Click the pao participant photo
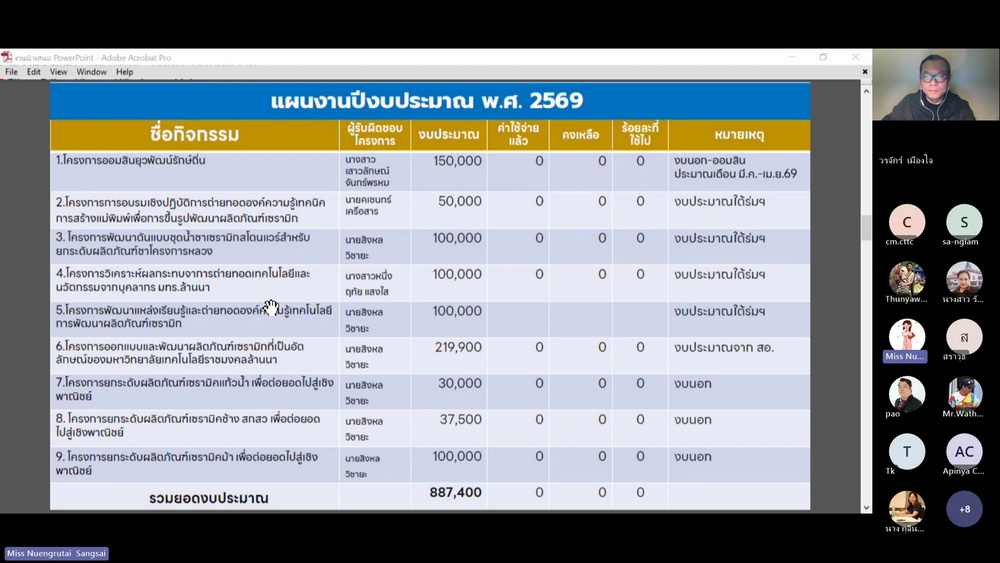 907,393
